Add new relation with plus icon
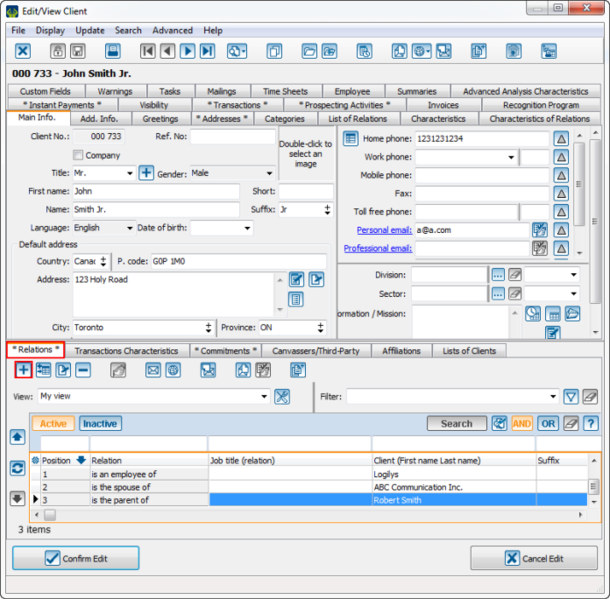The height and width of the screenshot is (599, 610). (x=23, y=370)
